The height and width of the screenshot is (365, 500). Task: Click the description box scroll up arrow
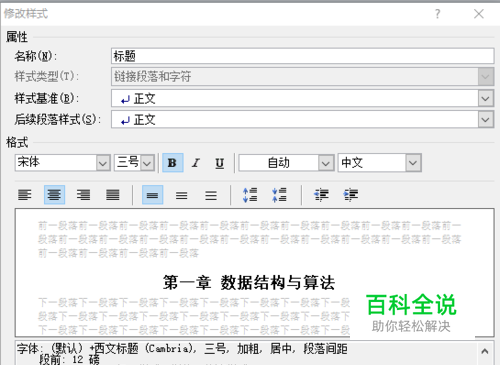pyautogui.click(x=485, y=351)
